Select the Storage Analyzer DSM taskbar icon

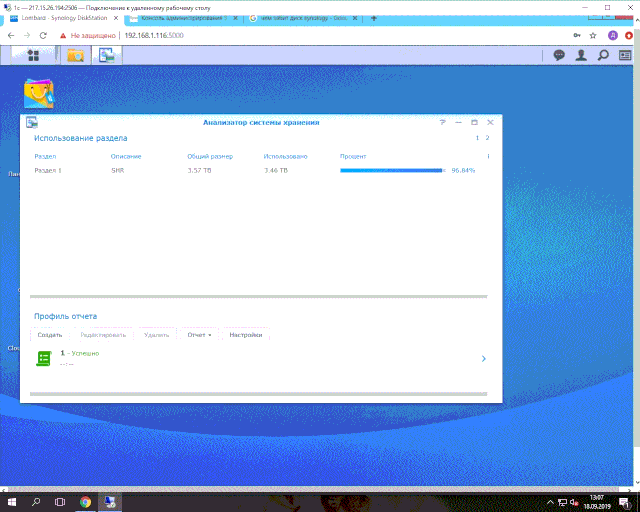(x=107, y=55)
